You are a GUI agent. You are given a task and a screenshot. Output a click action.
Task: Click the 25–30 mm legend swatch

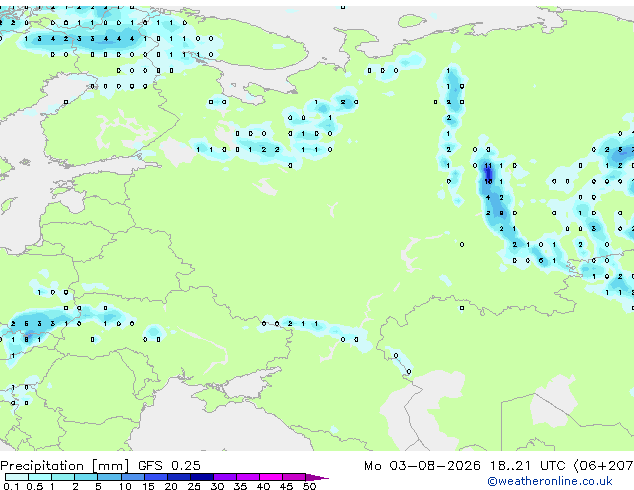pyautogui.click(x=201, y=477)
